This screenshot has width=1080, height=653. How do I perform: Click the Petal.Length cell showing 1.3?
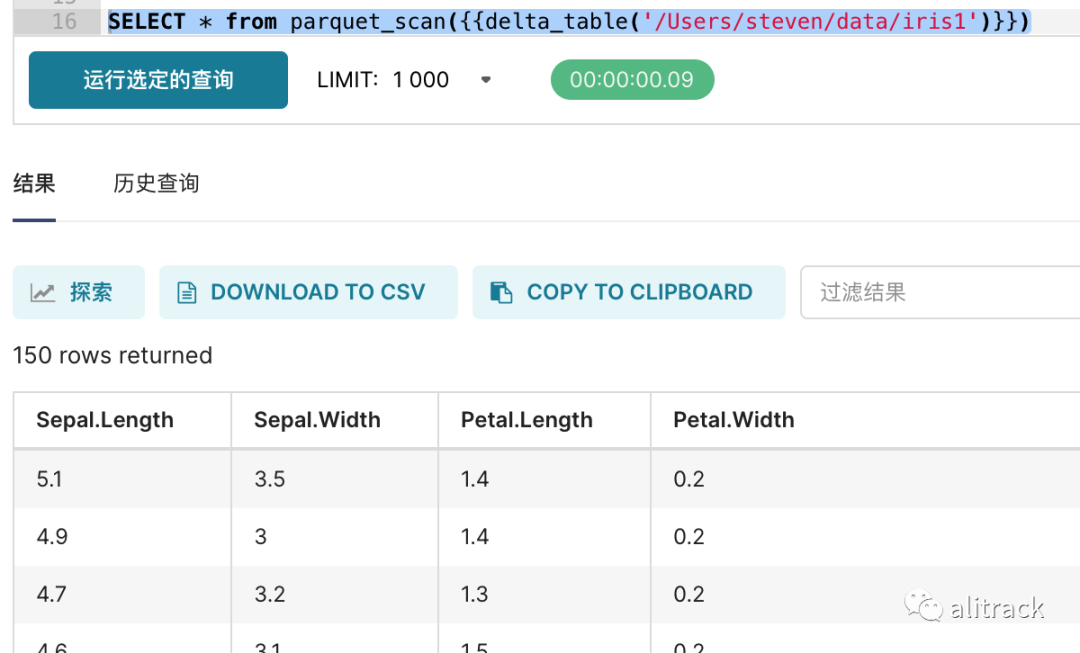(475, 594)
